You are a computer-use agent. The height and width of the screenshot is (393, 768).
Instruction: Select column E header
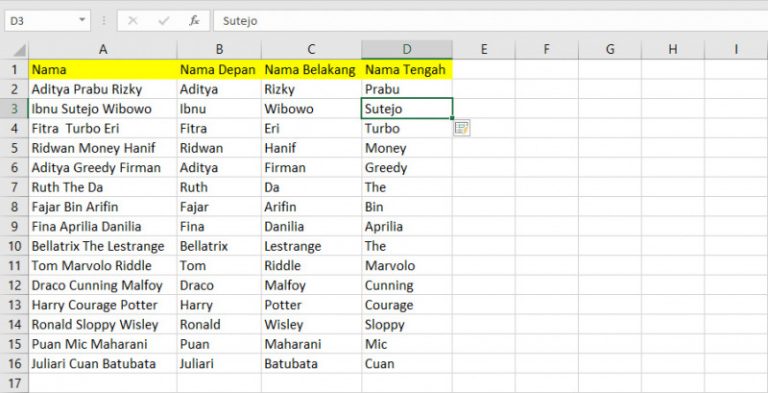coord(484,49)
